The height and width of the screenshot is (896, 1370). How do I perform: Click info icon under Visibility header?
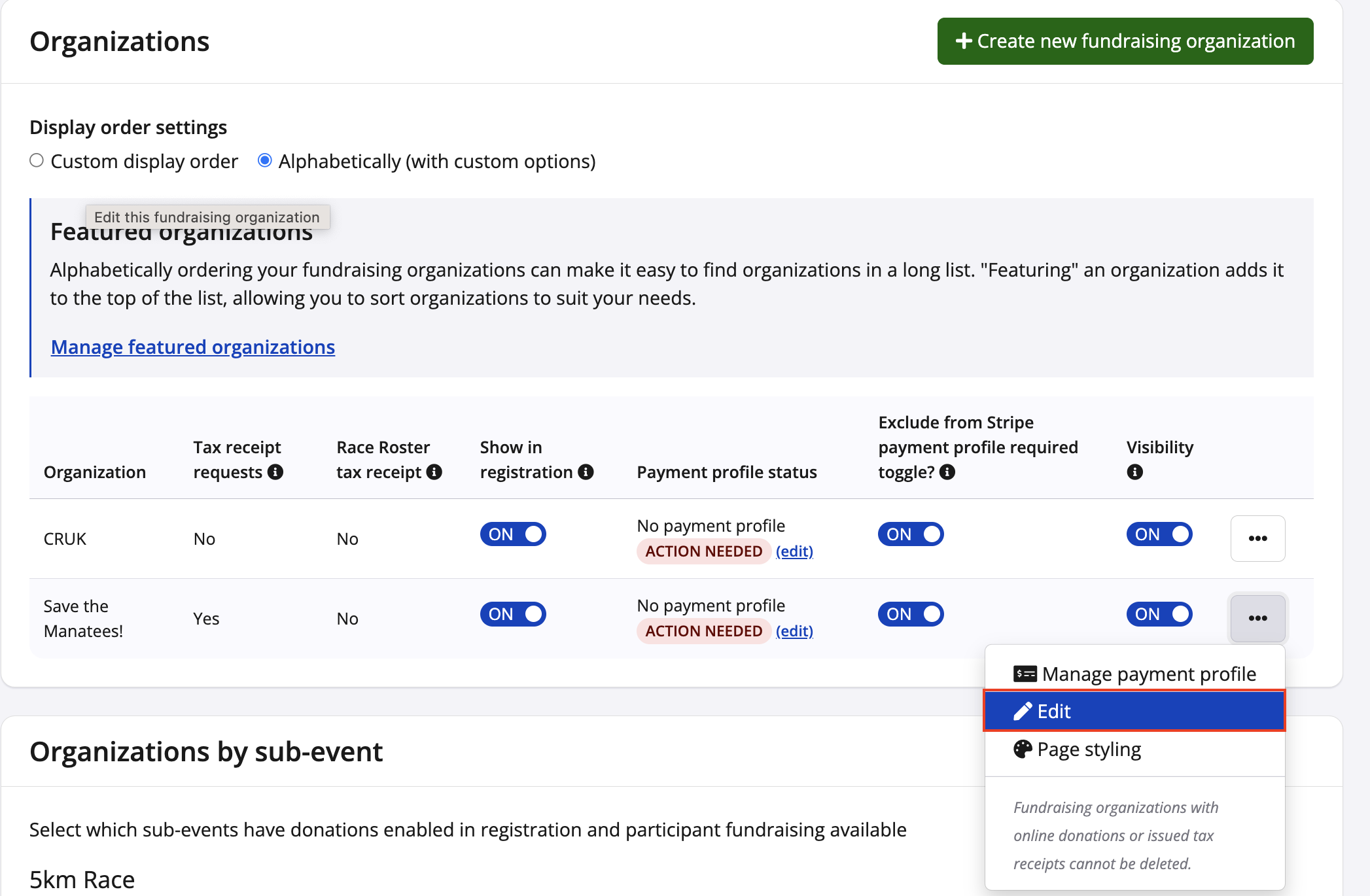click(x=1135, y=472)
